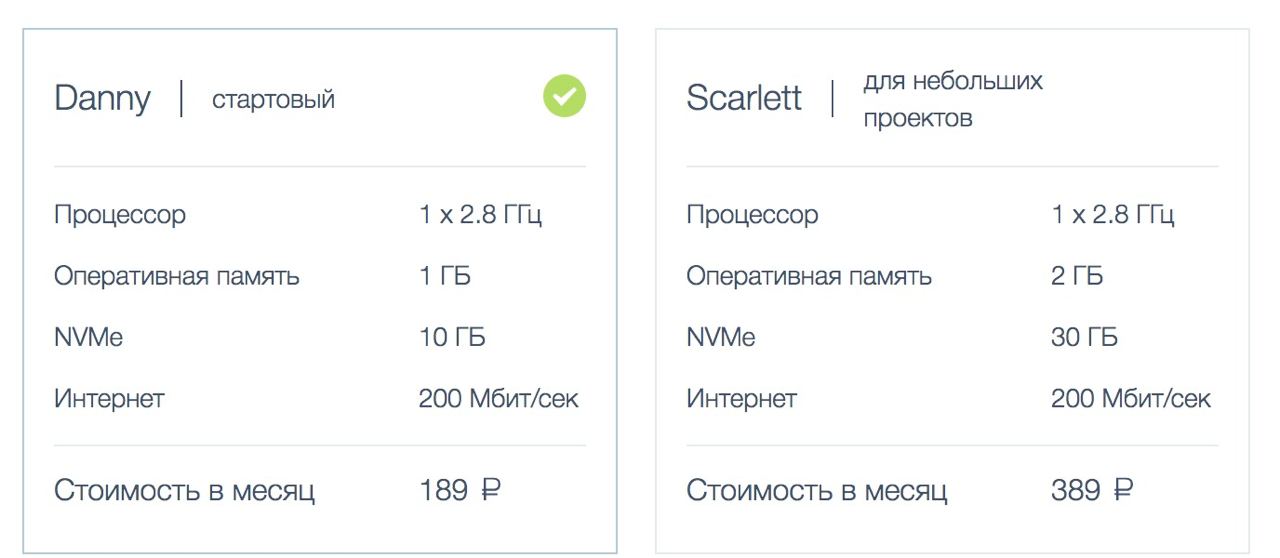Select the Danny plan title
This screenshot has height=558, width=1280.
[x=102, y=99]
